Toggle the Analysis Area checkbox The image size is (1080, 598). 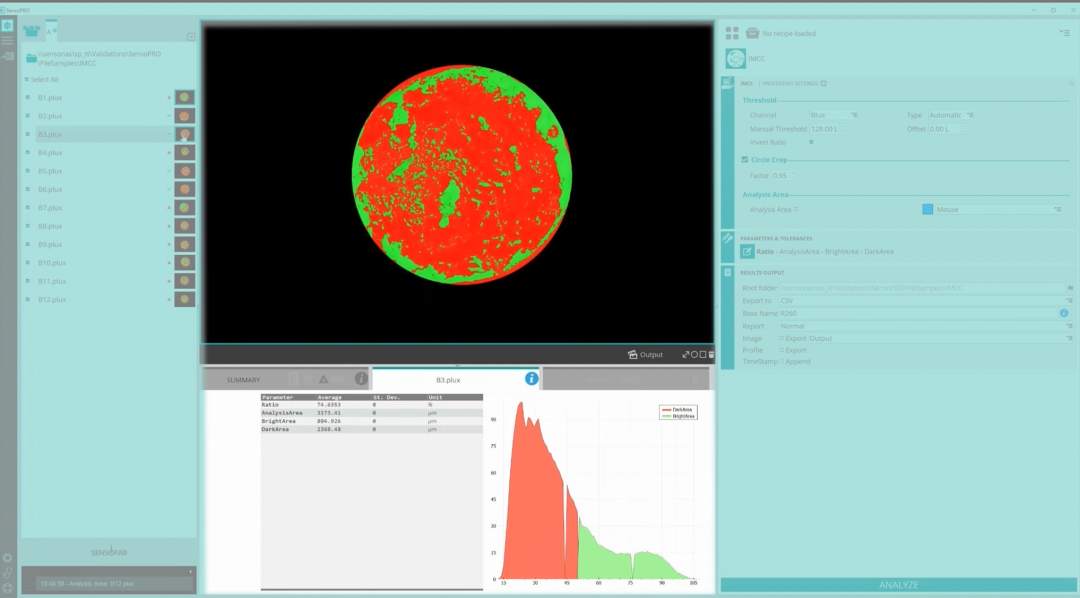tap(796, 209)
